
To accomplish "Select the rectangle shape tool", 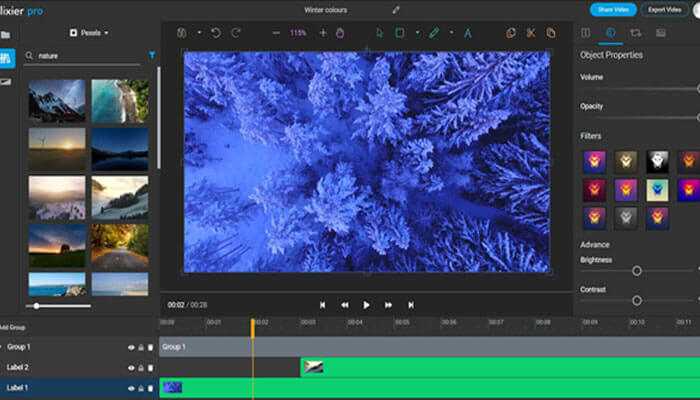I will coord(400,33).
